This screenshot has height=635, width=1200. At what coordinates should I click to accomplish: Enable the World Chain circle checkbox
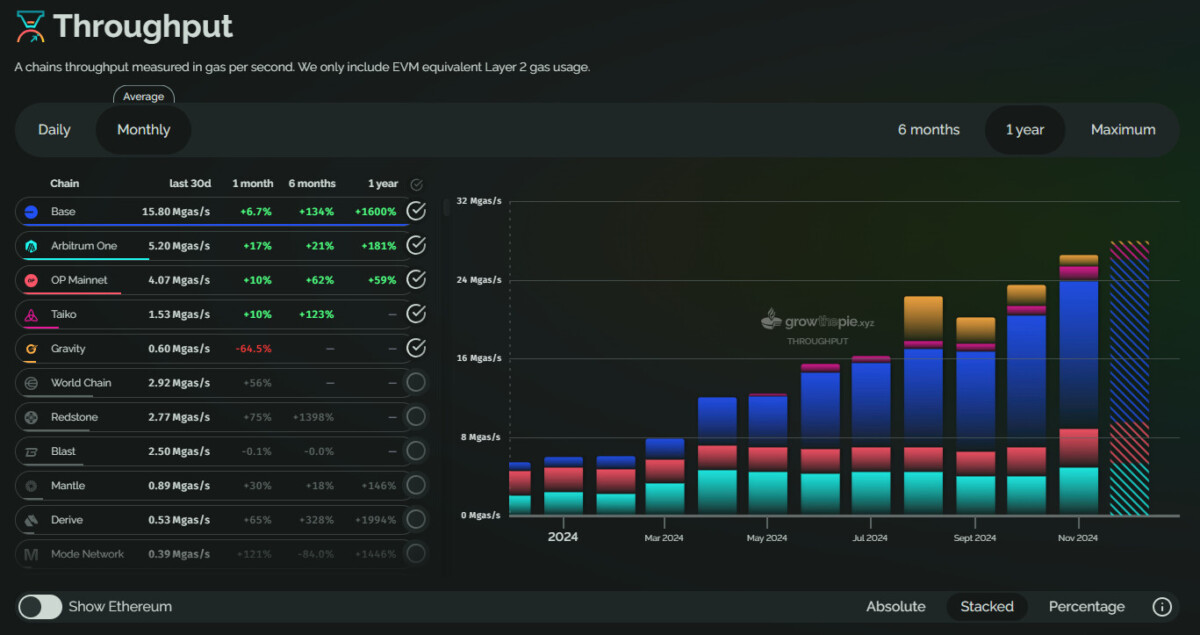416,382
